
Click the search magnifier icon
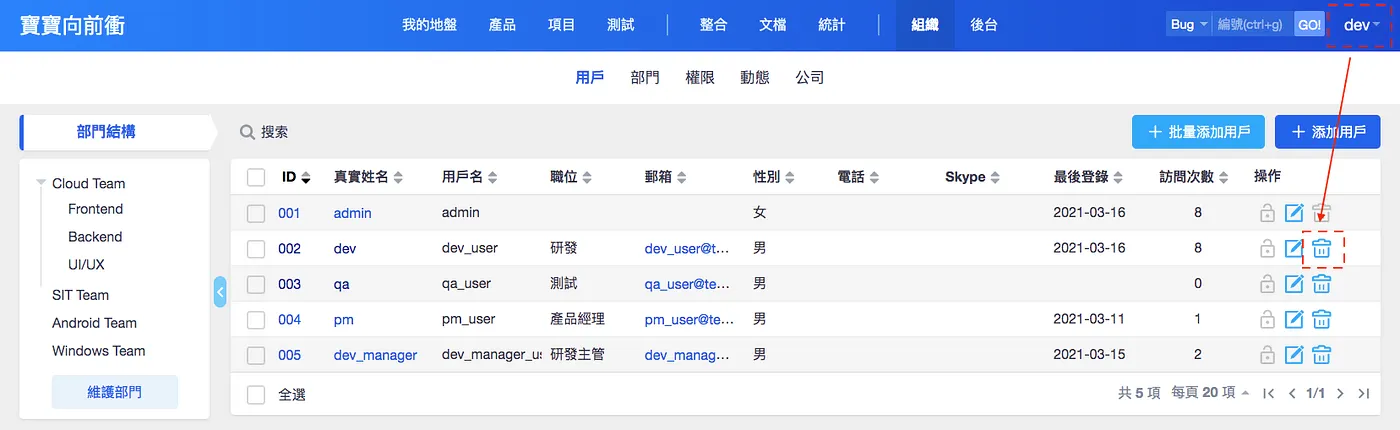pyautogui.click(x=247, y=132)
